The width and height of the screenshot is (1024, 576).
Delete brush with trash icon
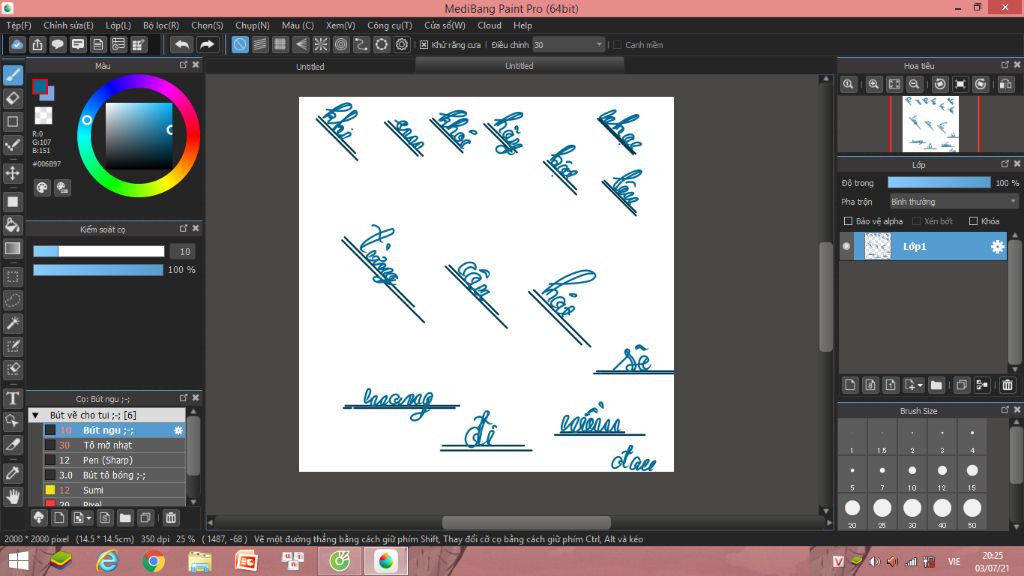pos(170,518)
